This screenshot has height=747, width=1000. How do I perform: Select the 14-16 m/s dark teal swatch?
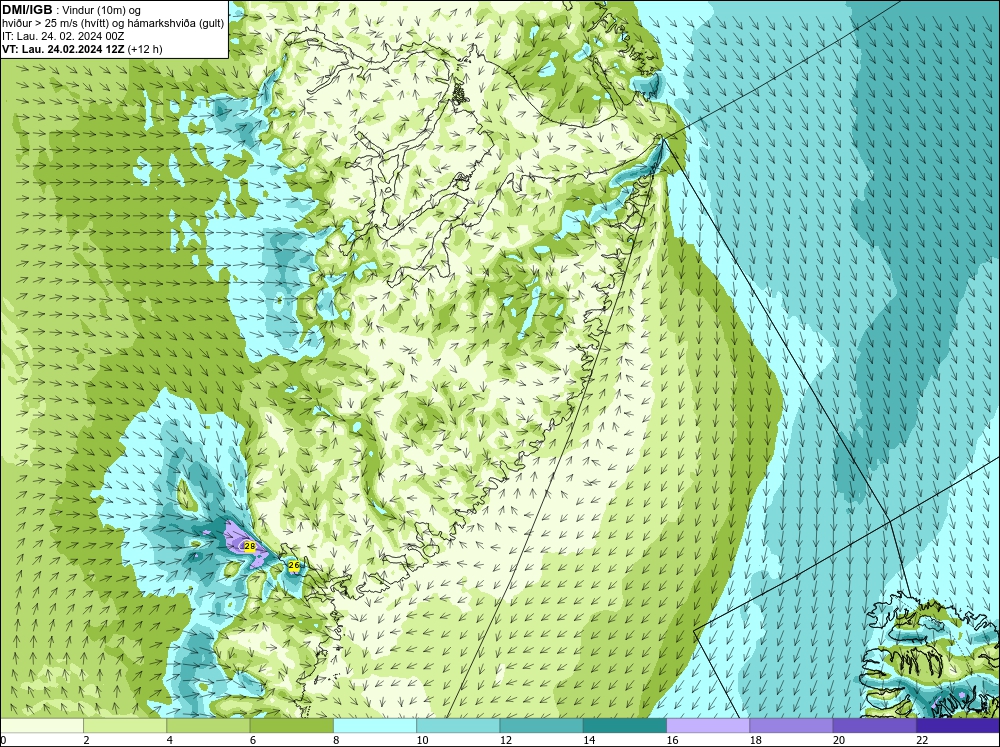point(624,725)
